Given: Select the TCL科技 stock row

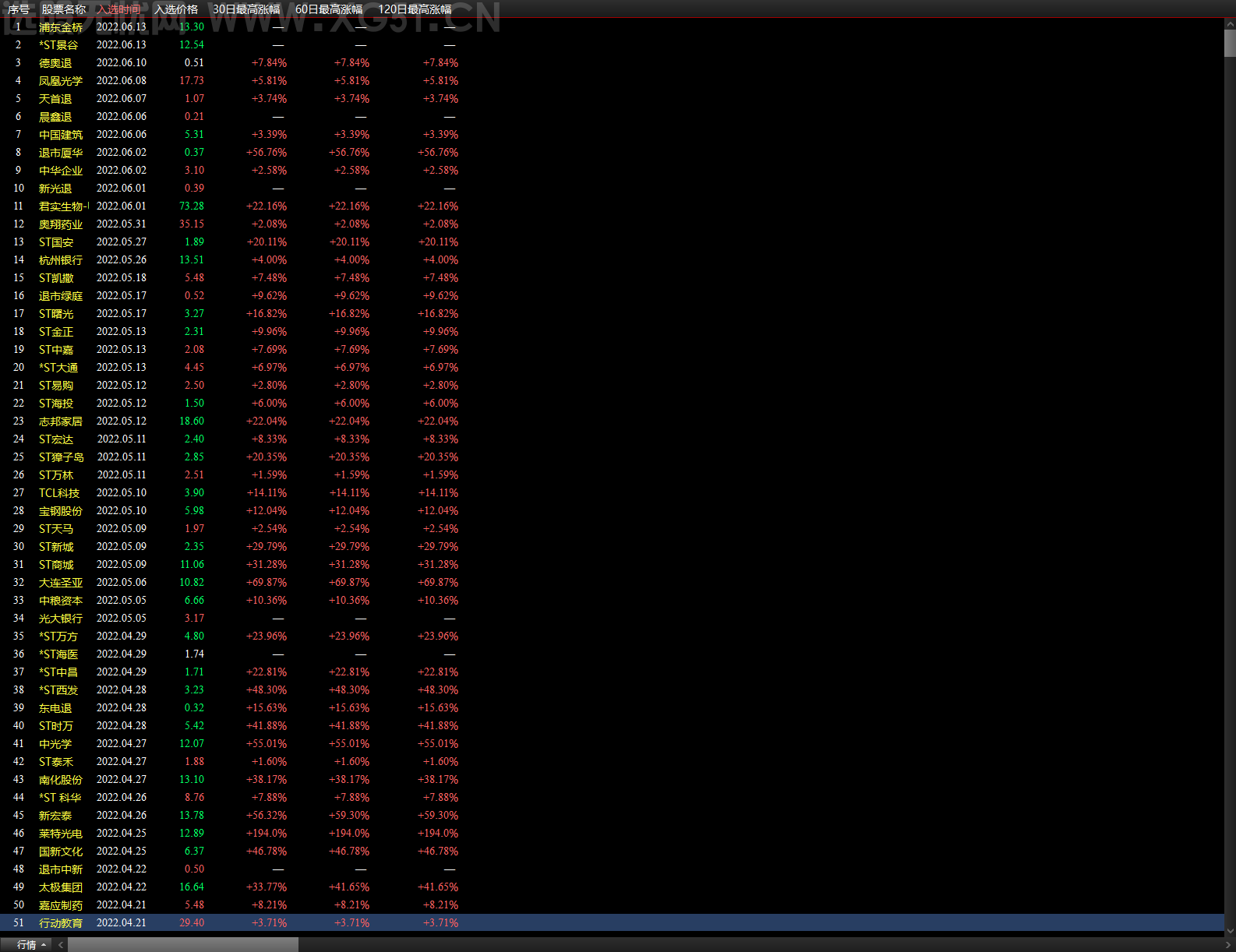Looking at the screenshot, I should [x=612, y=493].
